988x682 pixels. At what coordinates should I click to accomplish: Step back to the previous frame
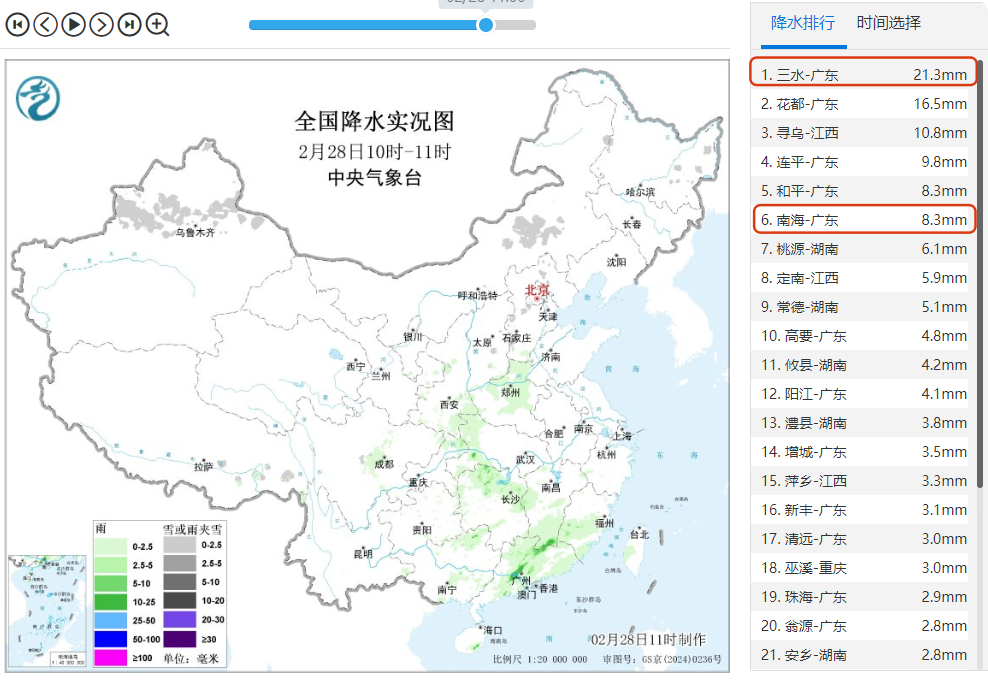(x=45, y=24)
